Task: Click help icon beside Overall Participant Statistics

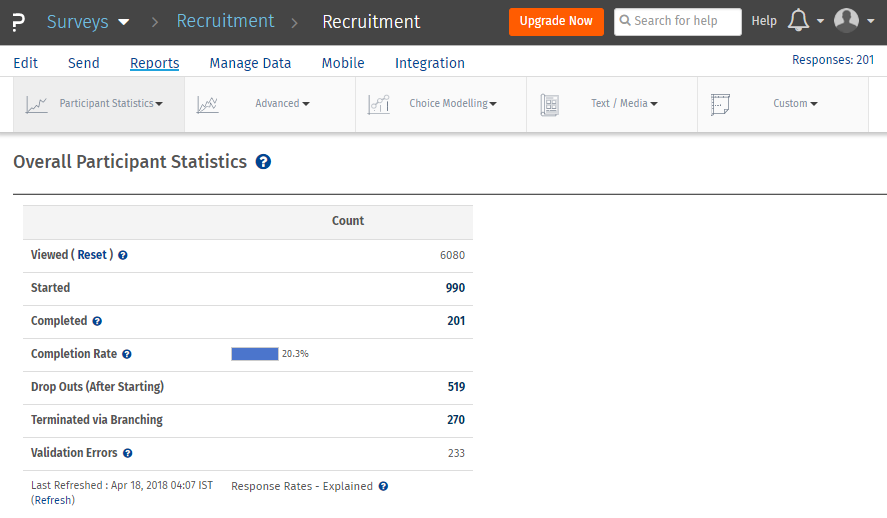Action: pyautogui.click(x=263, y=162)
